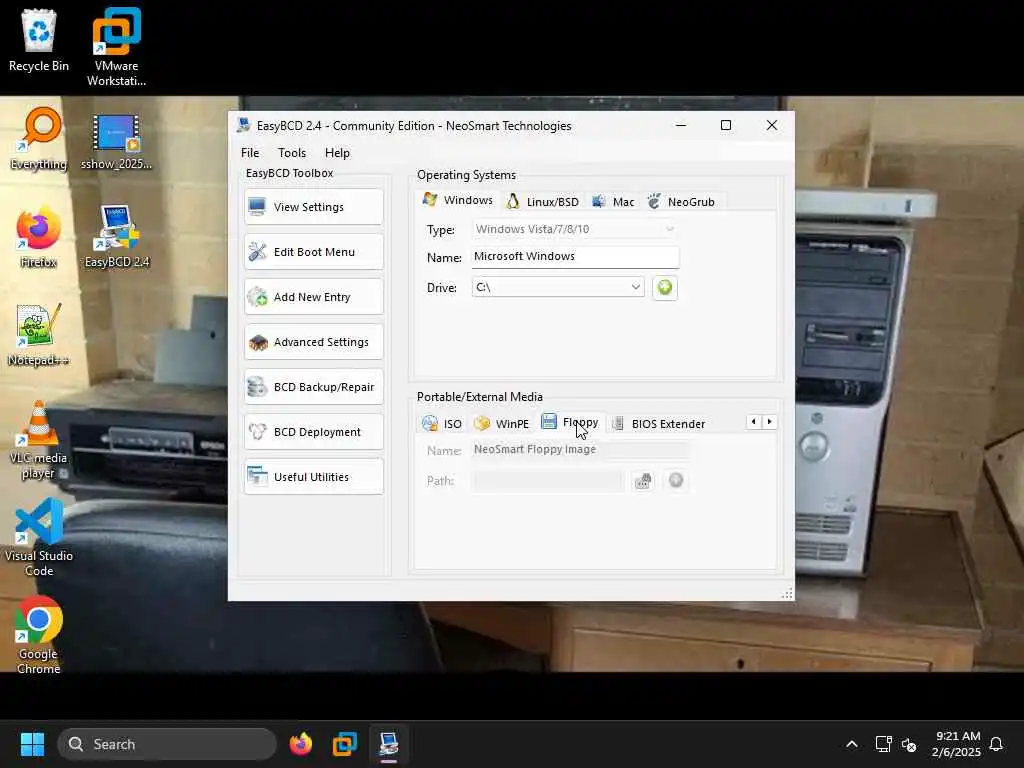The image size is (1024, 768).
Task: Select the Notepad++ desktop shortcut
Action: click(x=39, y=335)
